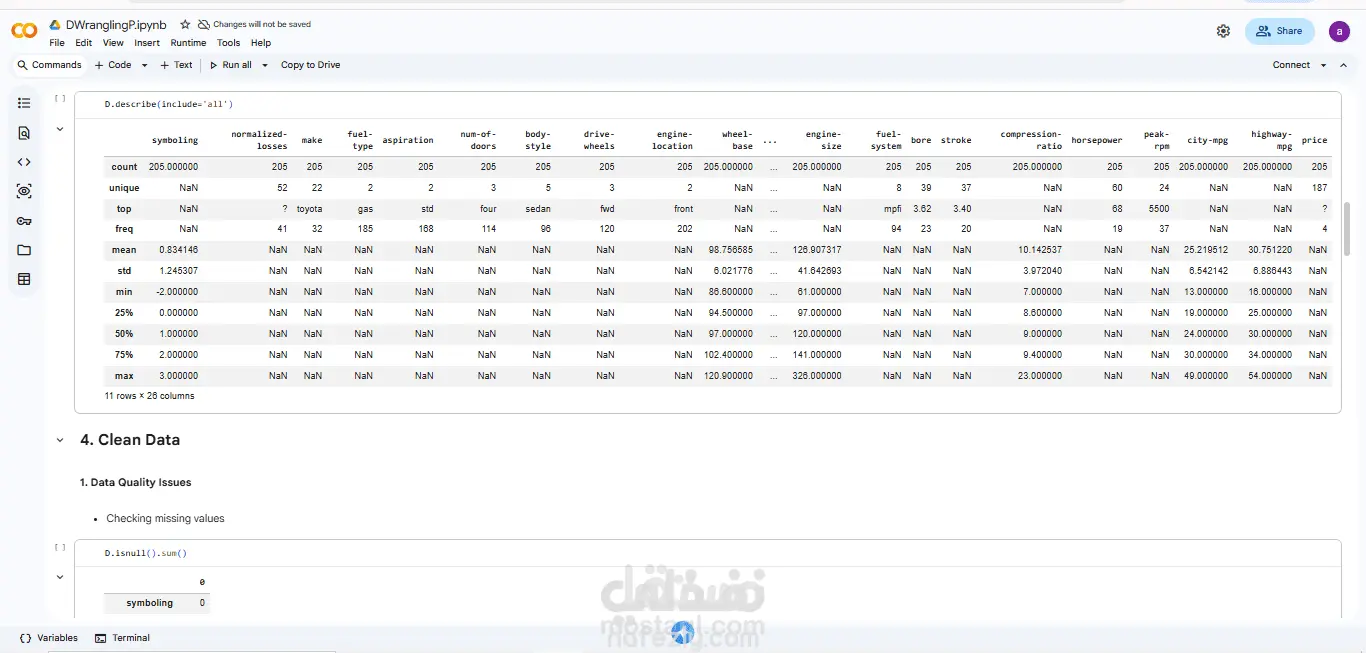The width and height of the screenshot is (1366, 653).
Task: Open the Terminal panel
Action: (x=122, y=638)
